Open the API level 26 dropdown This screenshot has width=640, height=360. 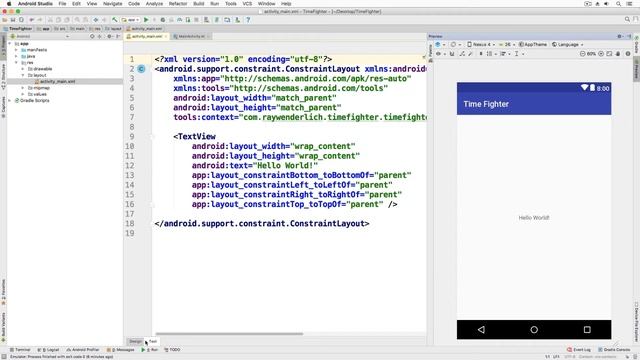[507, 44]
